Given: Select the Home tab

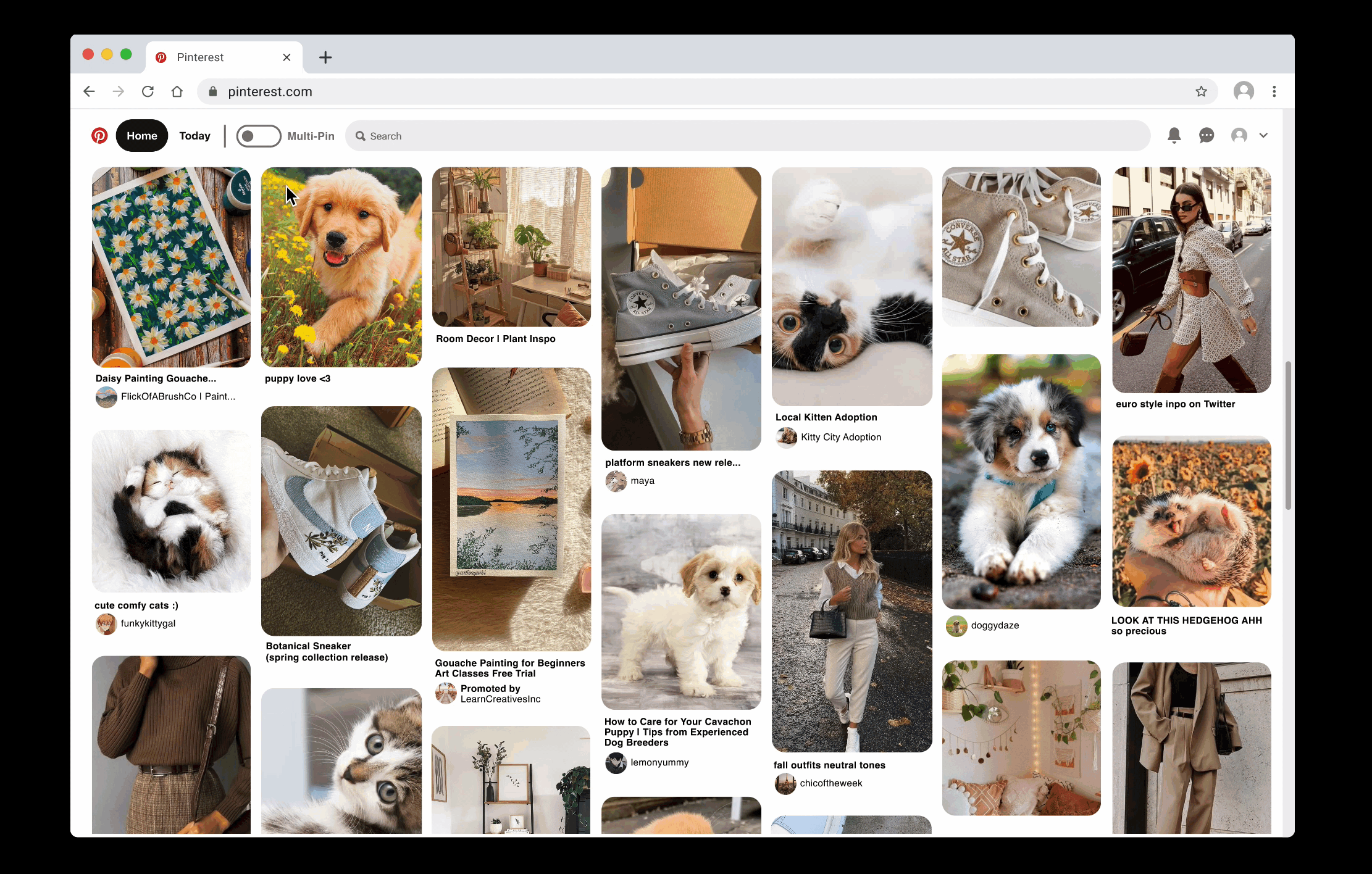Looking at the screenshot, I should [141, 136].
